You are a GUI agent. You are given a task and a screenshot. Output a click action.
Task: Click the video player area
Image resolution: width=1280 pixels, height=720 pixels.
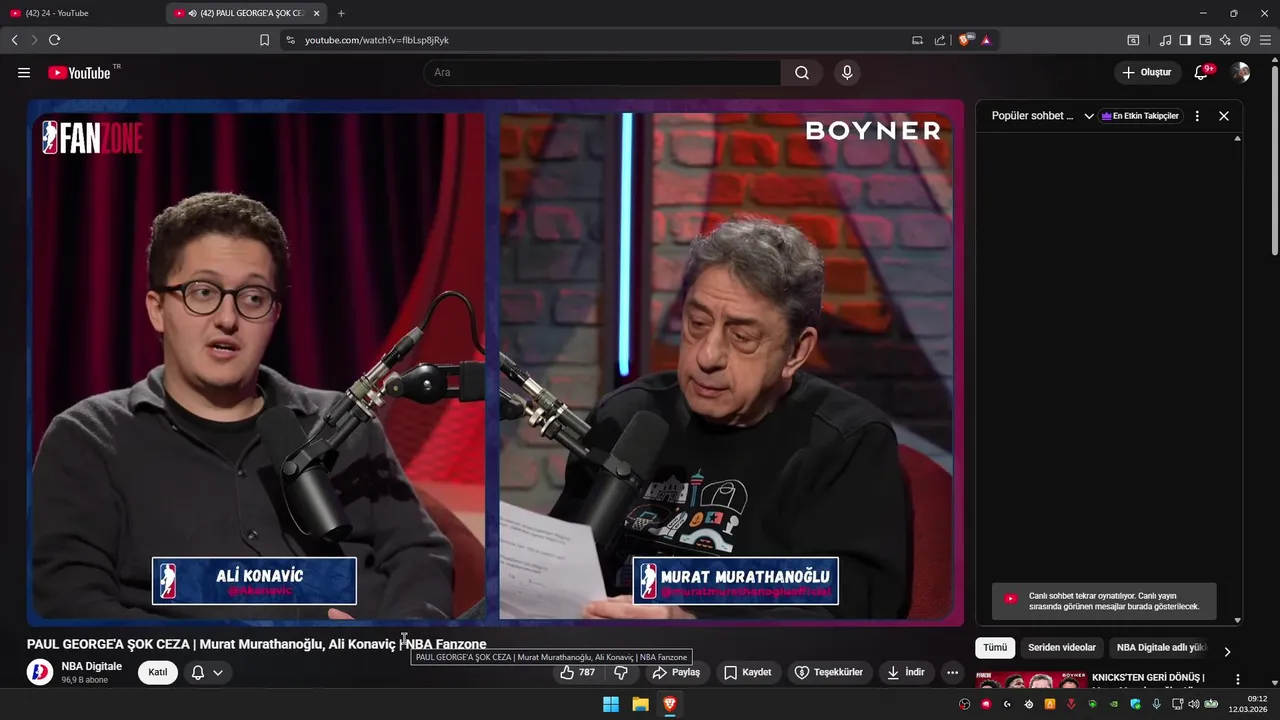tap(495, 362)
